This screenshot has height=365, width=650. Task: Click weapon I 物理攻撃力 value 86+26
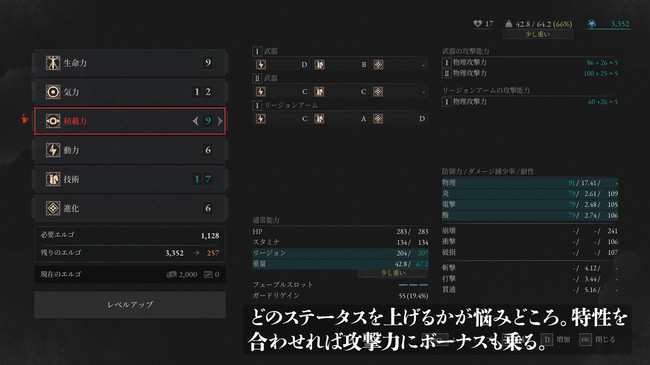point(602,63)
